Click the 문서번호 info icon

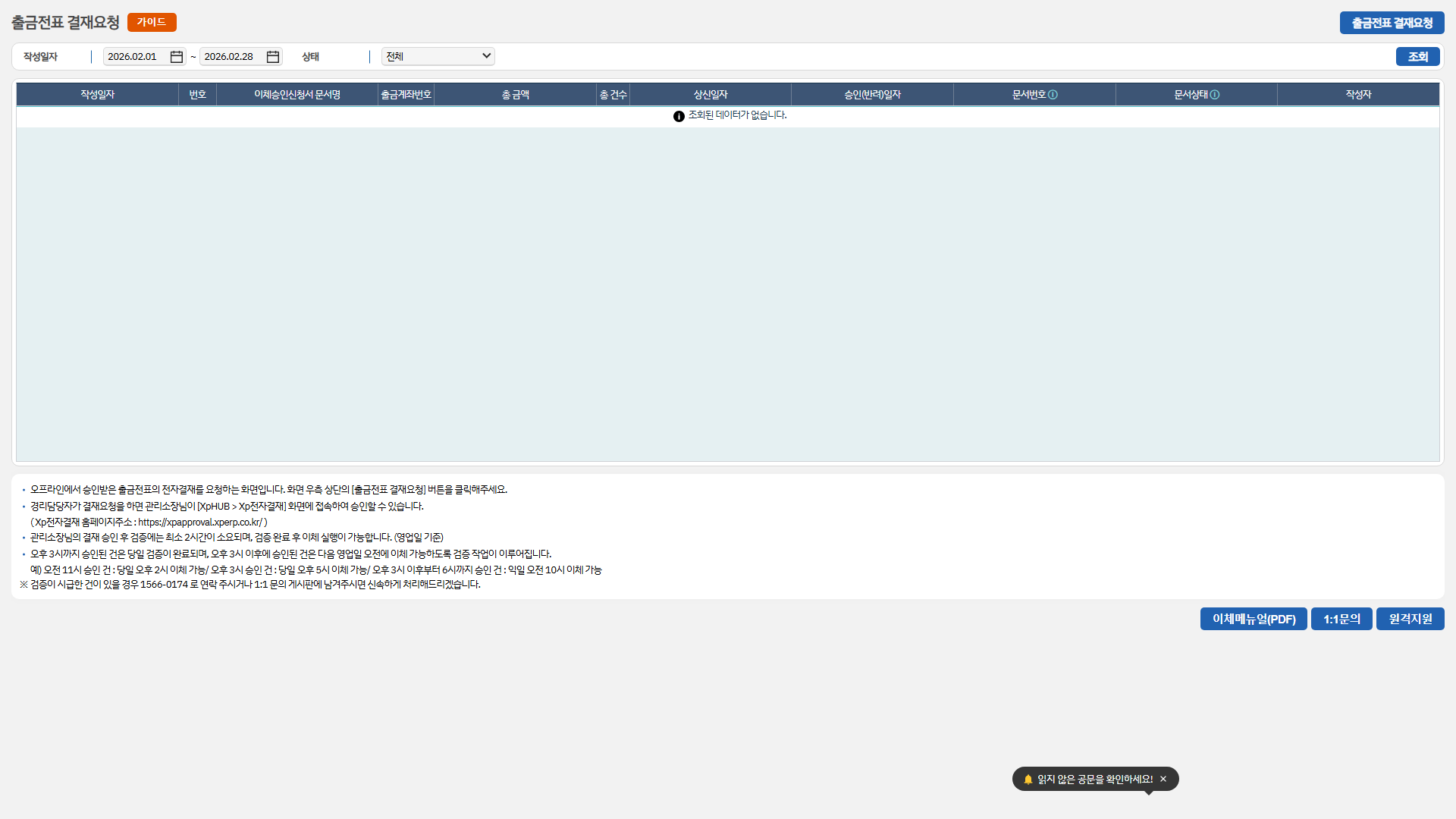[x=1053, y=95]
